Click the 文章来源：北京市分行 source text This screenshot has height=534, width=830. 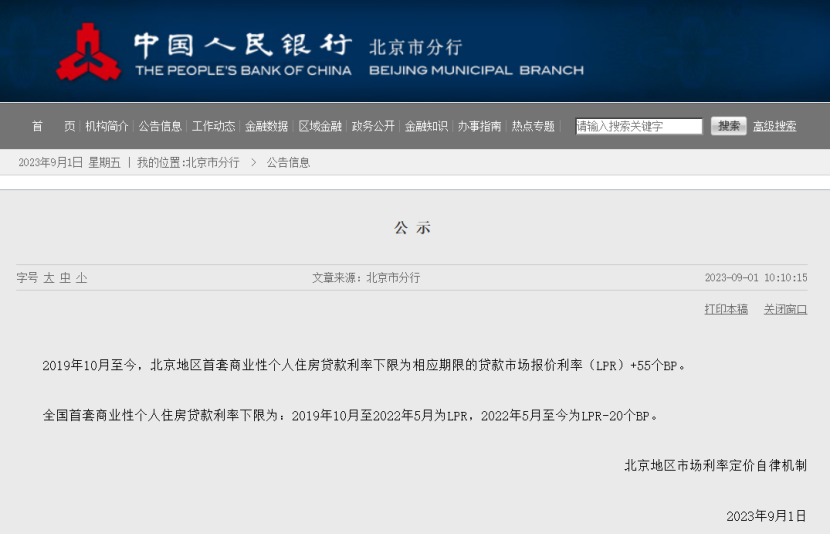(x=366, y=277)
